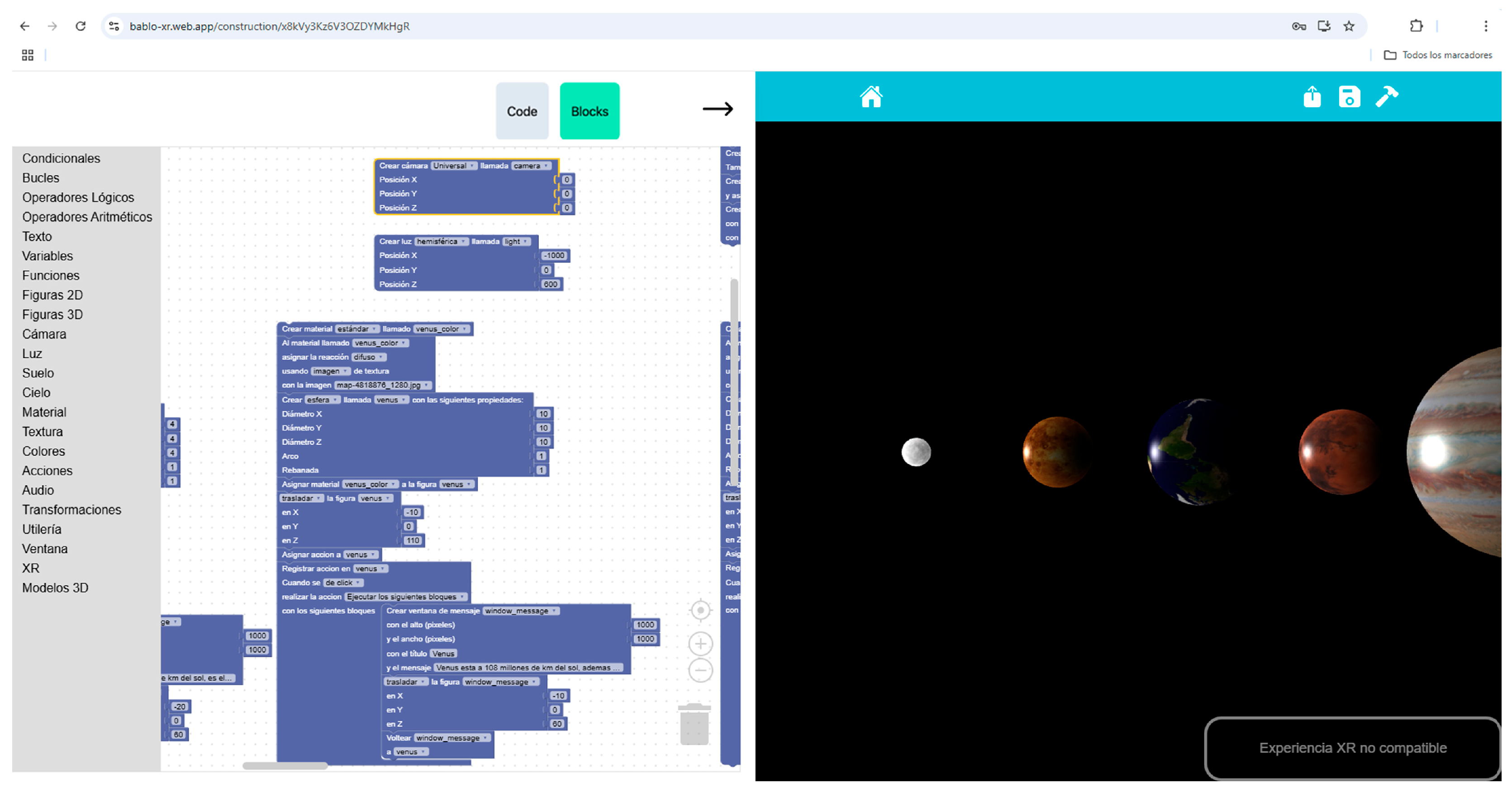
Task: Edit light Posición Z value 600
Action: click(550, 284)
